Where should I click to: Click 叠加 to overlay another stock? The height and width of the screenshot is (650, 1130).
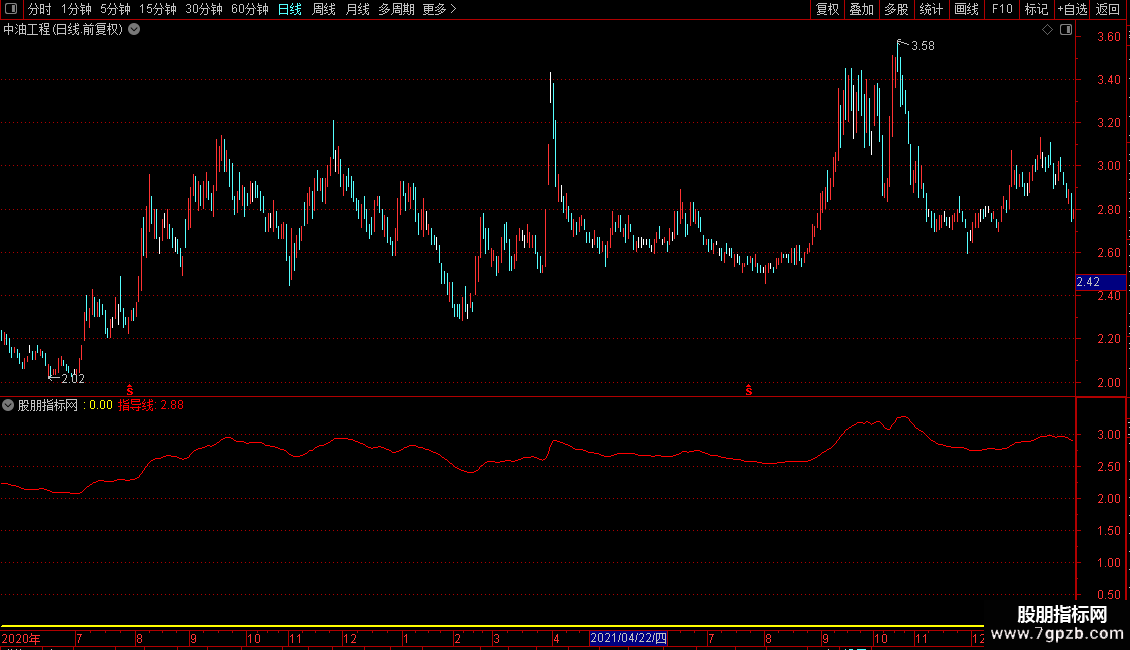[x=861, y=9]
